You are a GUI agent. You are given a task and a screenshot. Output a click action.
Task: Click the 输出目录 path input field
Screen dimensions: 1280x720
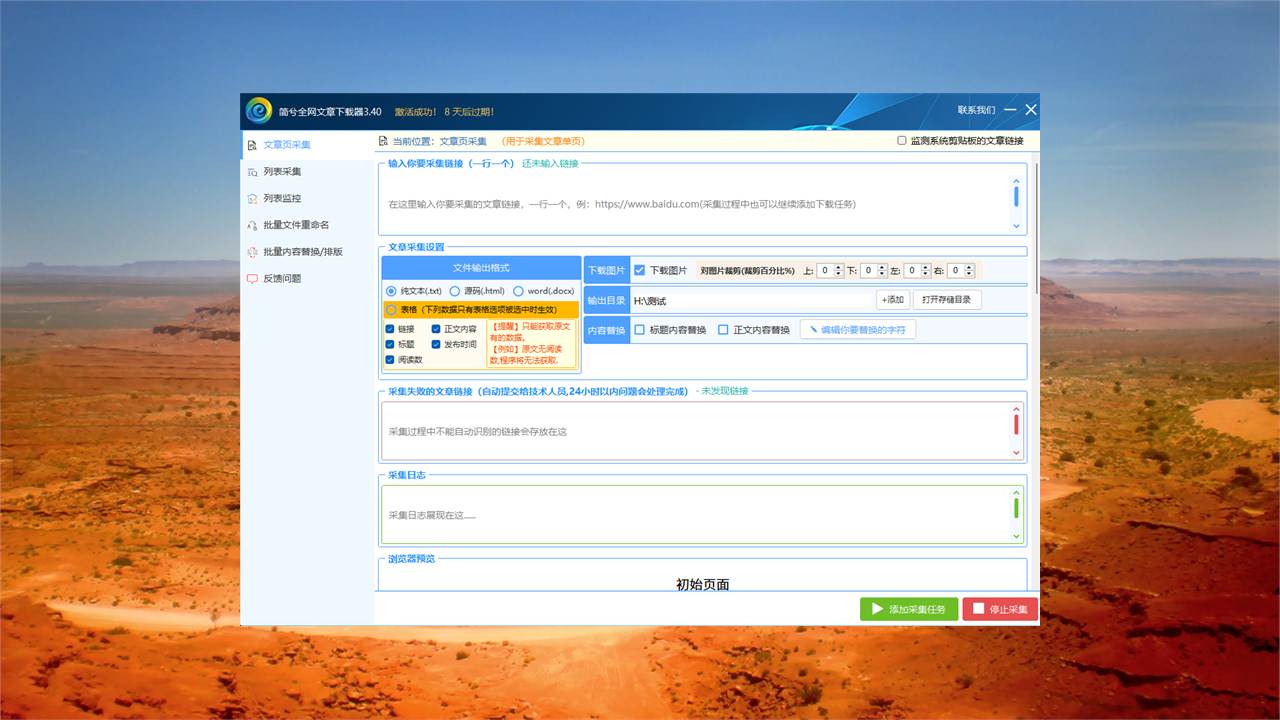tap(752, 300)
